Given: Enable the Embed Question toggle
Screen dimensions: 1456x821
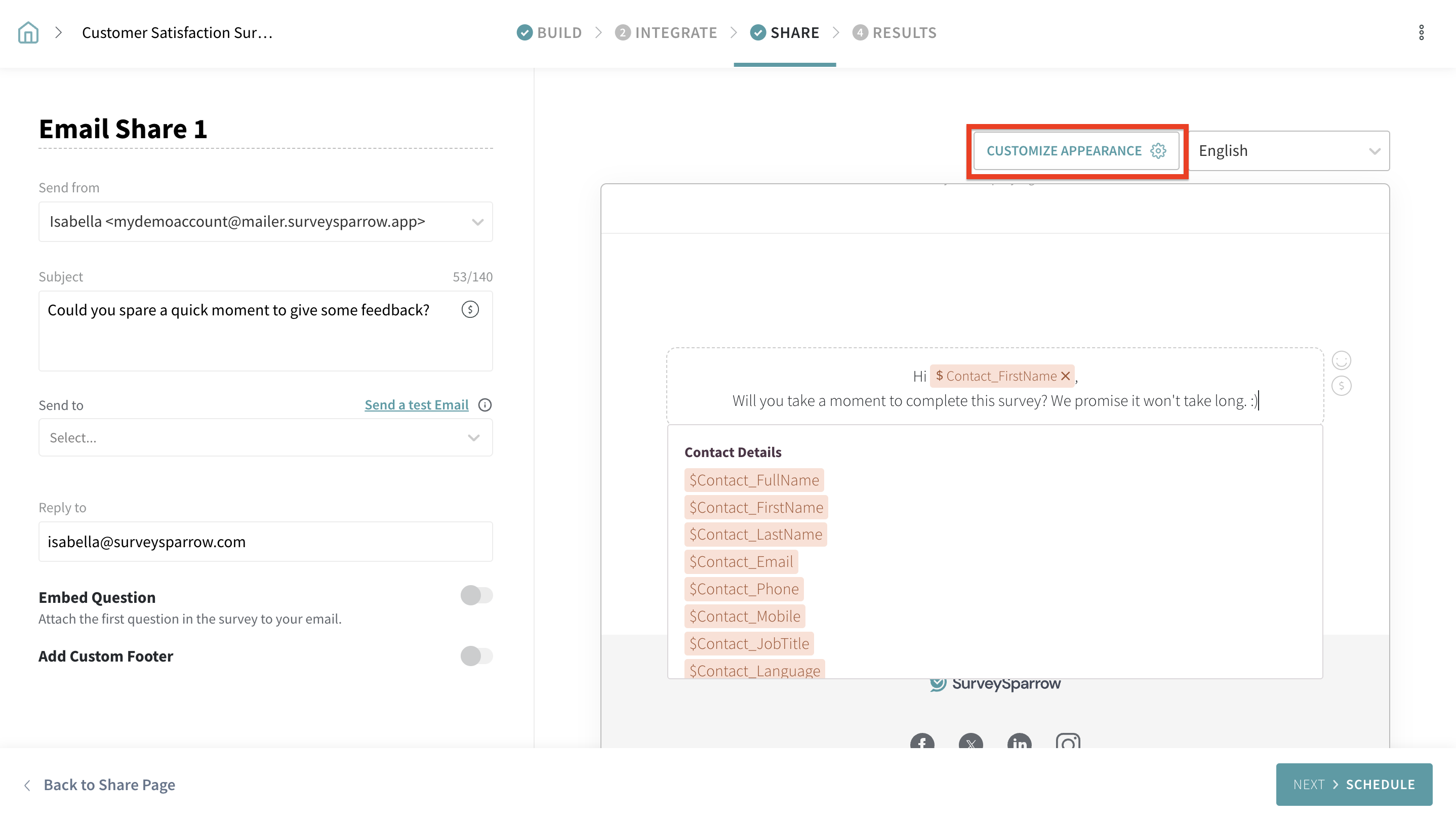Looking at the screenshot, I should coord(476,595).
